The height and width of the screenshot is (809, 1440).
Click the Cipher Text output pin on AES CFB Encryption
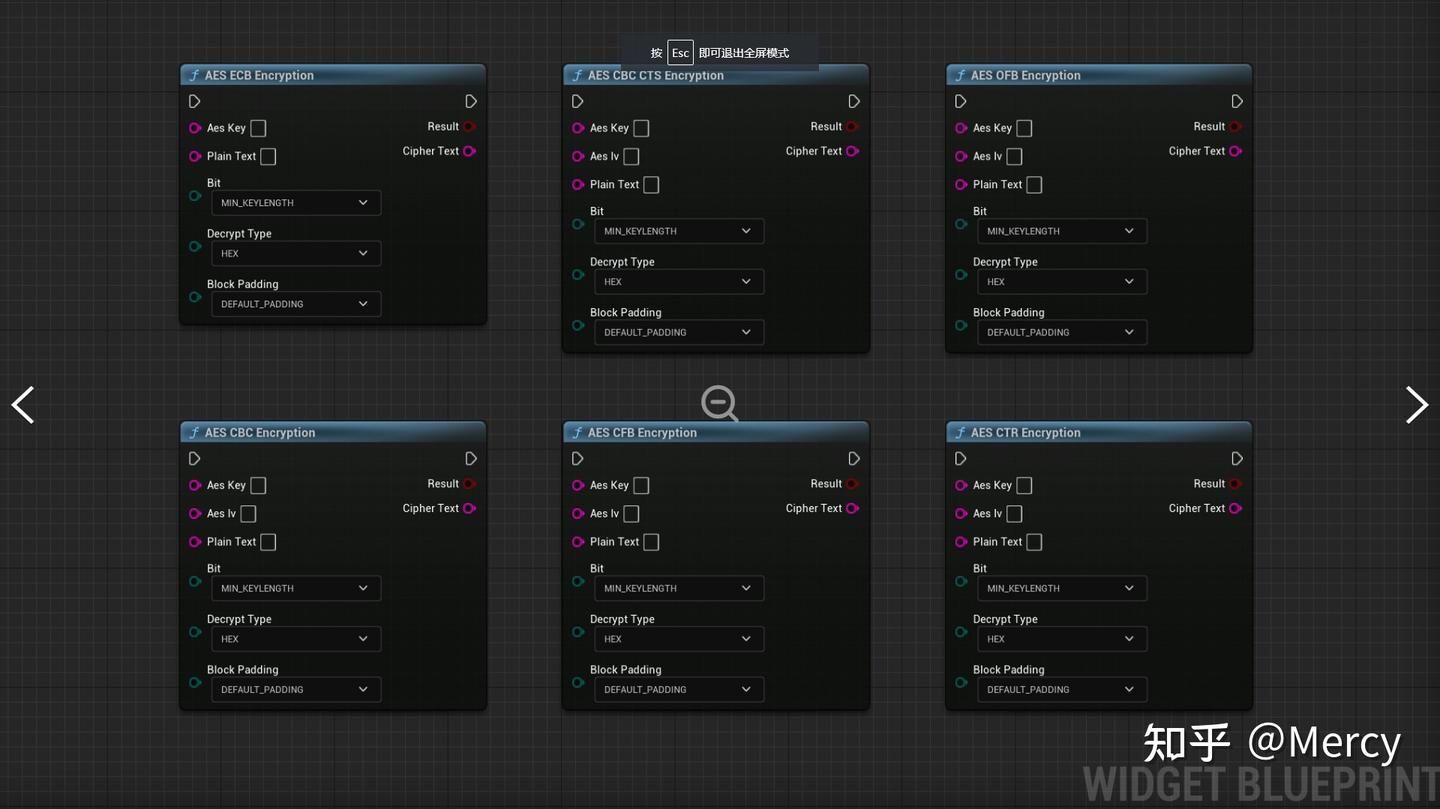852,508
